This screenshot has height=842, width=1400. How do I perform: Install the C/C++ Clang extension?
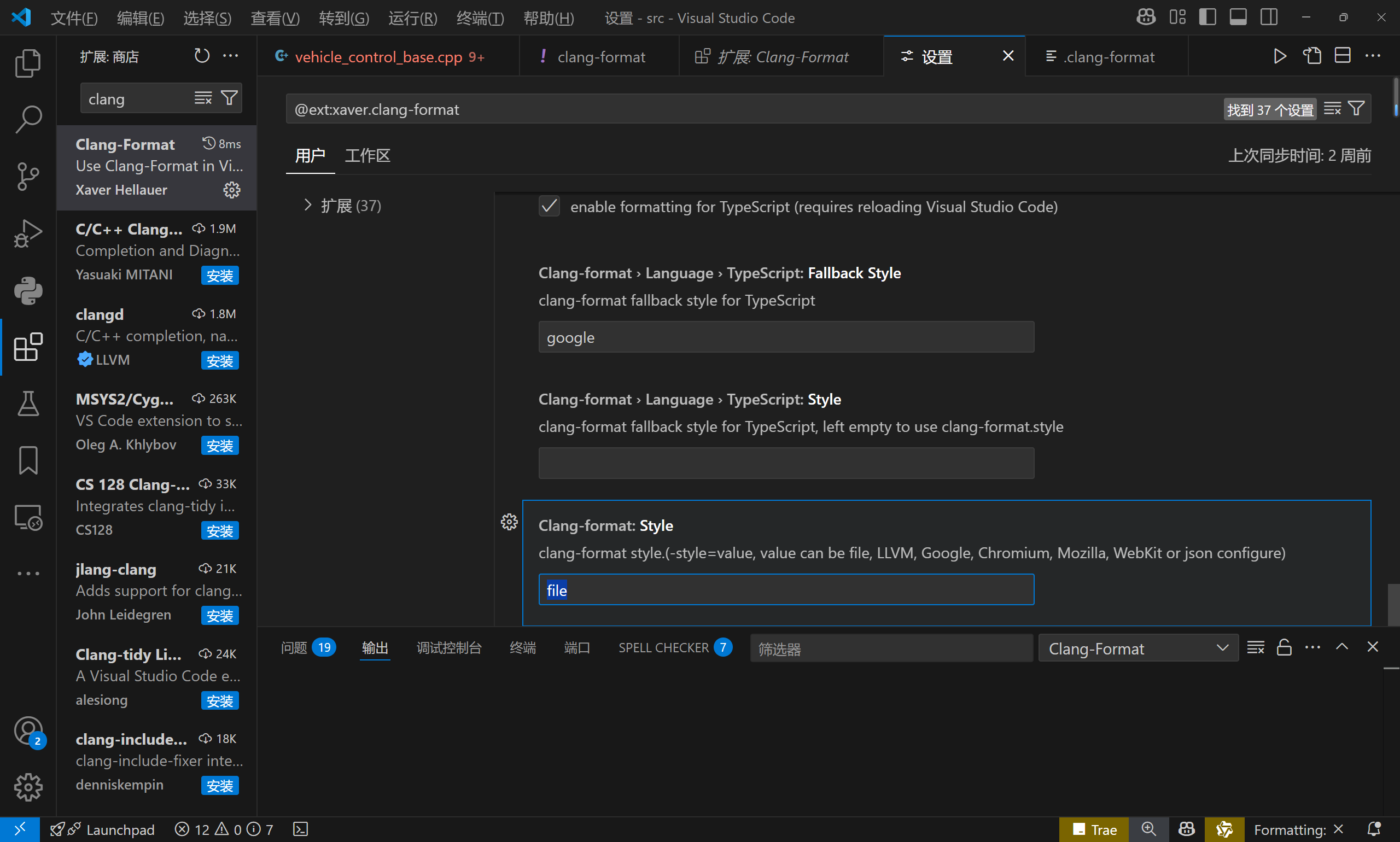(220, 276)
